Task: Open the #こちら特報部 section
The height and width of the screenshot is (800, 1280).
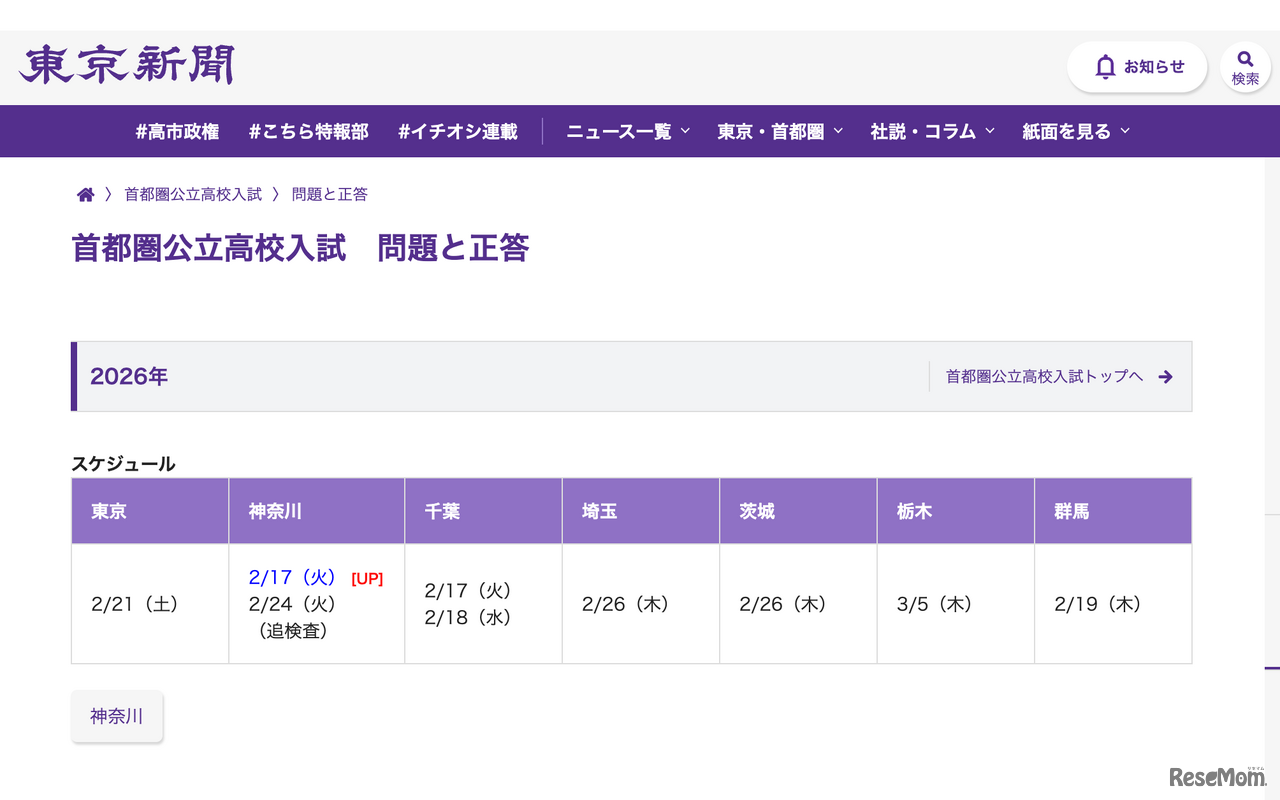Action: click(307, 131)
